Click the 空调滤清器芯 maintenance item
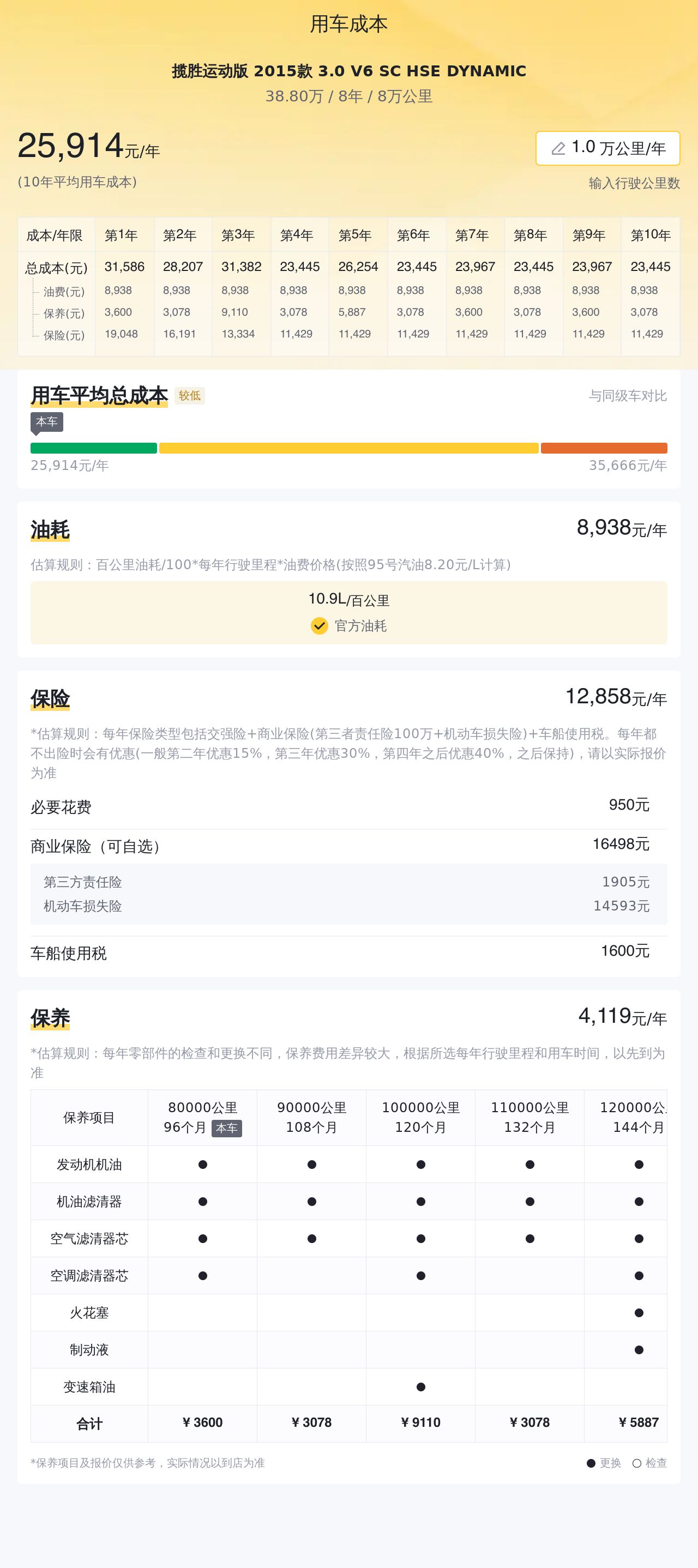Viewport: 698px width, 1568px height. (89, 1276)
